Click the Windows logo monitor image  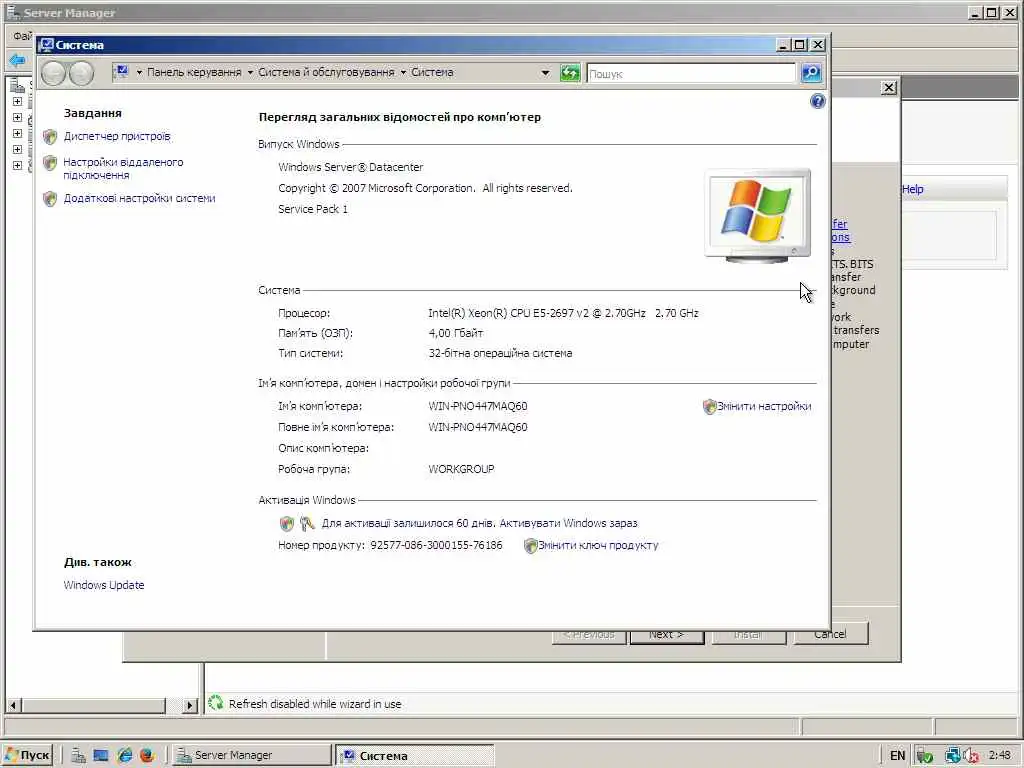[x=758, y=216]
